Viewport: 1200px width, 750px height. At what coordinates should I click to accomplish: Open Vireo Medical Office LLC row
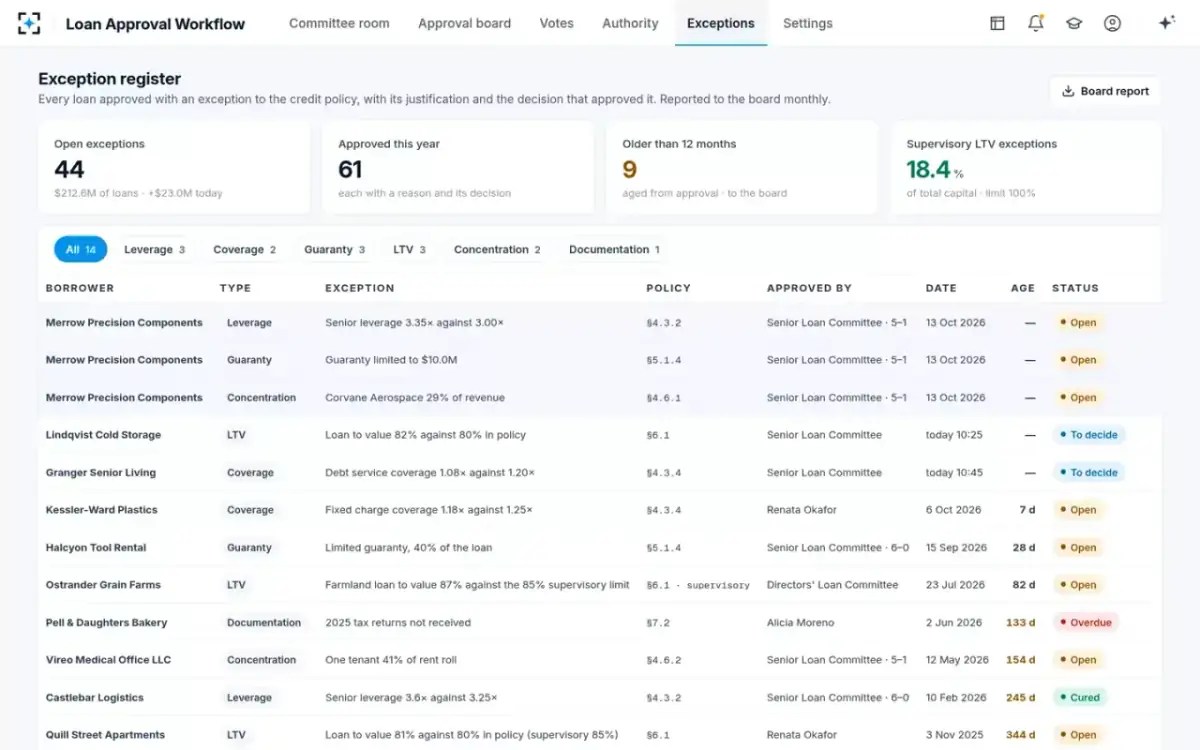[x=600, y=660]
